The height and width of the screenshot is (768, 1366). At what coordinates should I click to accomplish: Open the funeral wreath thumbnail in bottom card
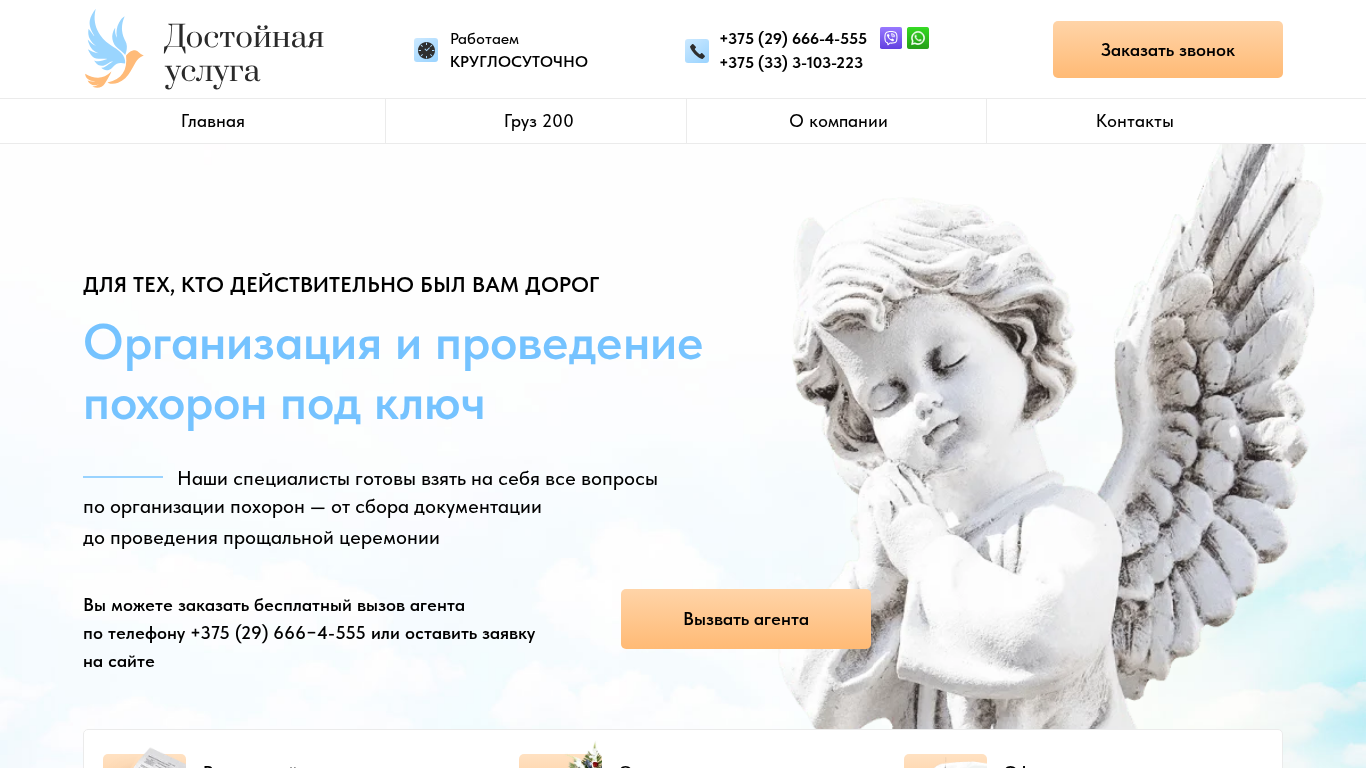[561, 756]
